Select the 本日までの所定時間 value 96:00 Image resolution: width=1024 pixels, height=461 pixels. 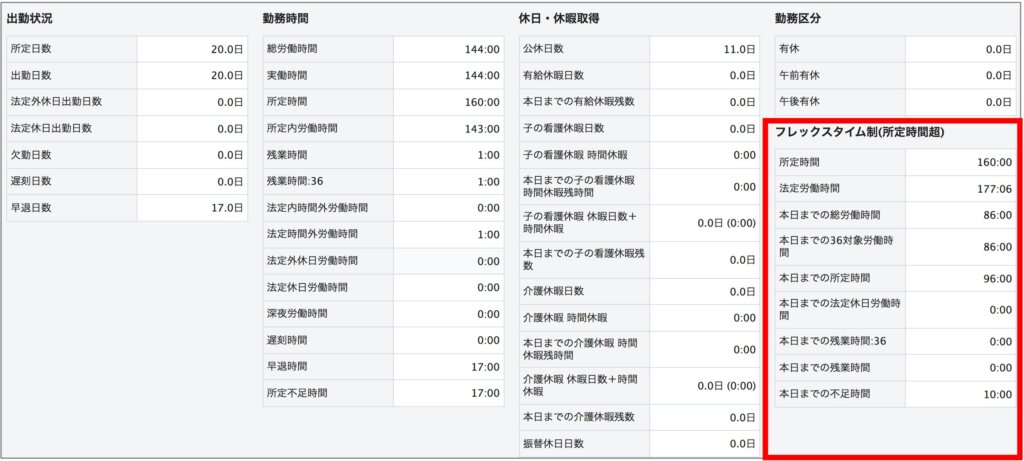click(x=995, y=279)
